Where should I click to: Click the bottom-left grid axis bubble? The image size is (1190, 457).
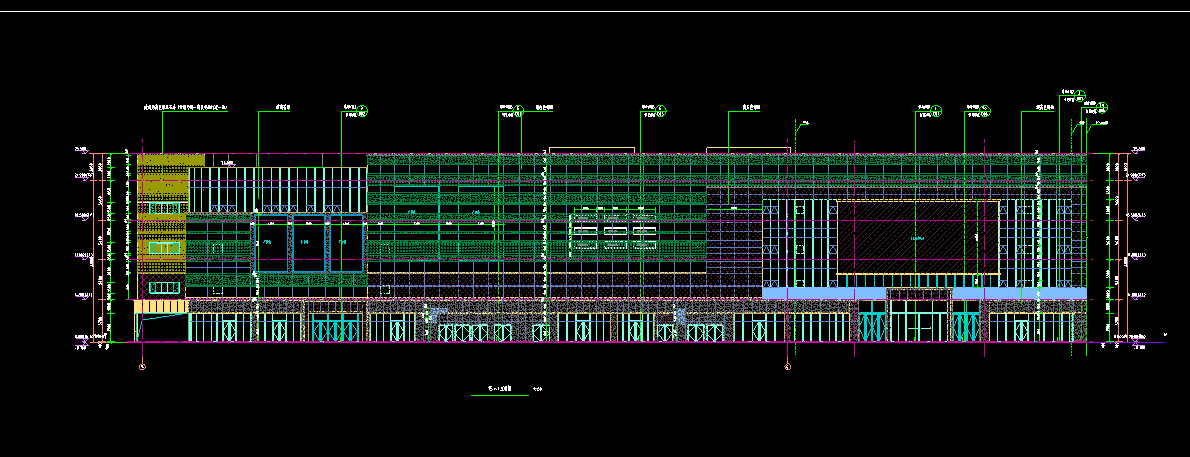(143, 367)
